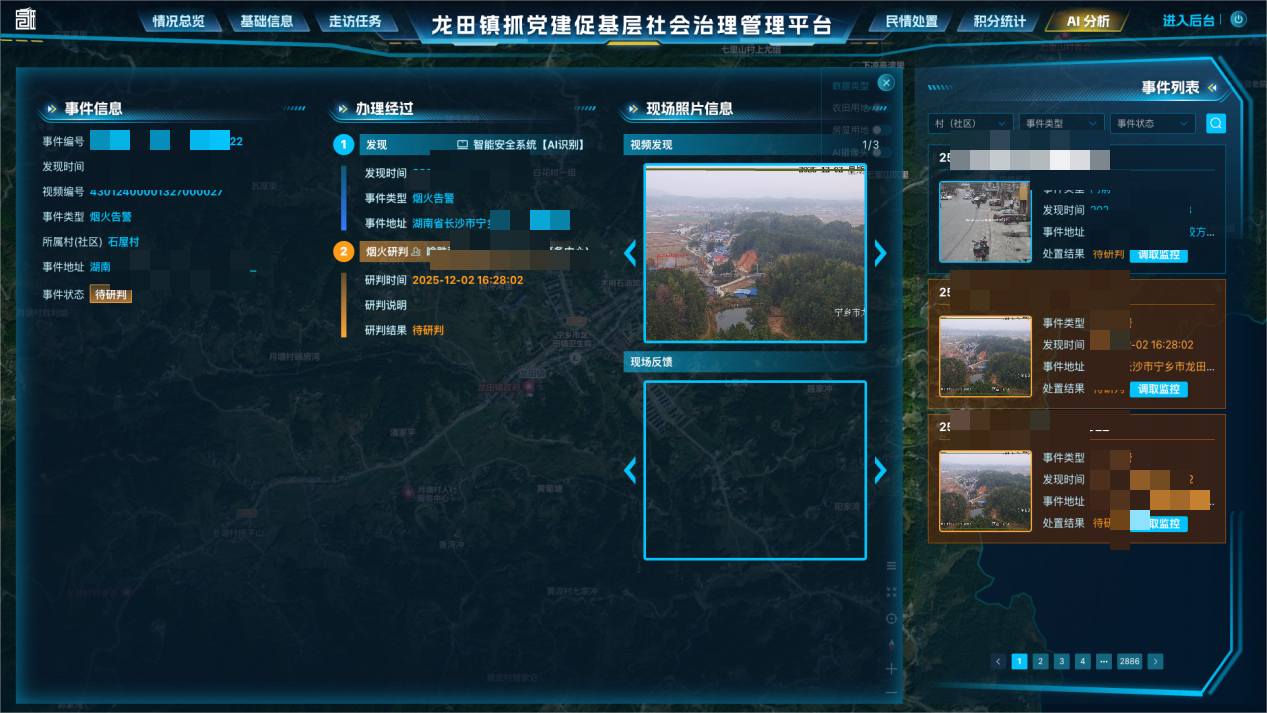Open the 积分统计 tab
This screenshot has height=713, width=1267.
999,21
